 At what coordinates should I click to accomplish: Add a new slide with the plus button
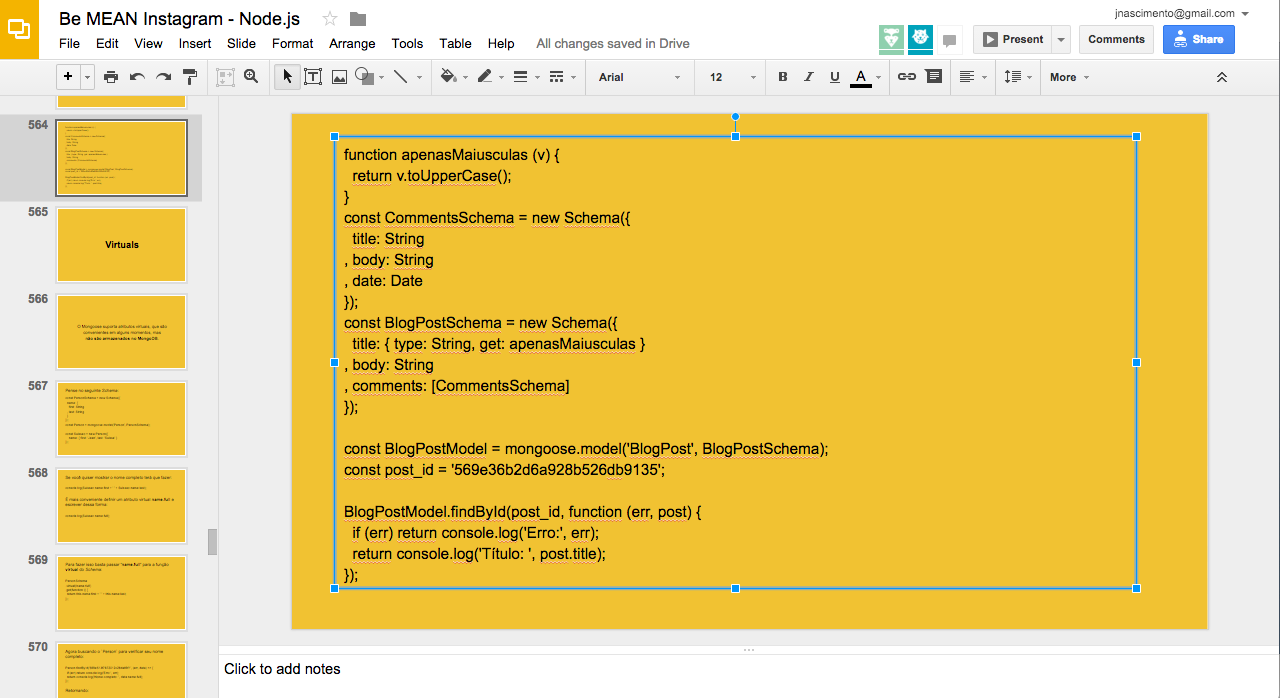(x=68, y=77)
